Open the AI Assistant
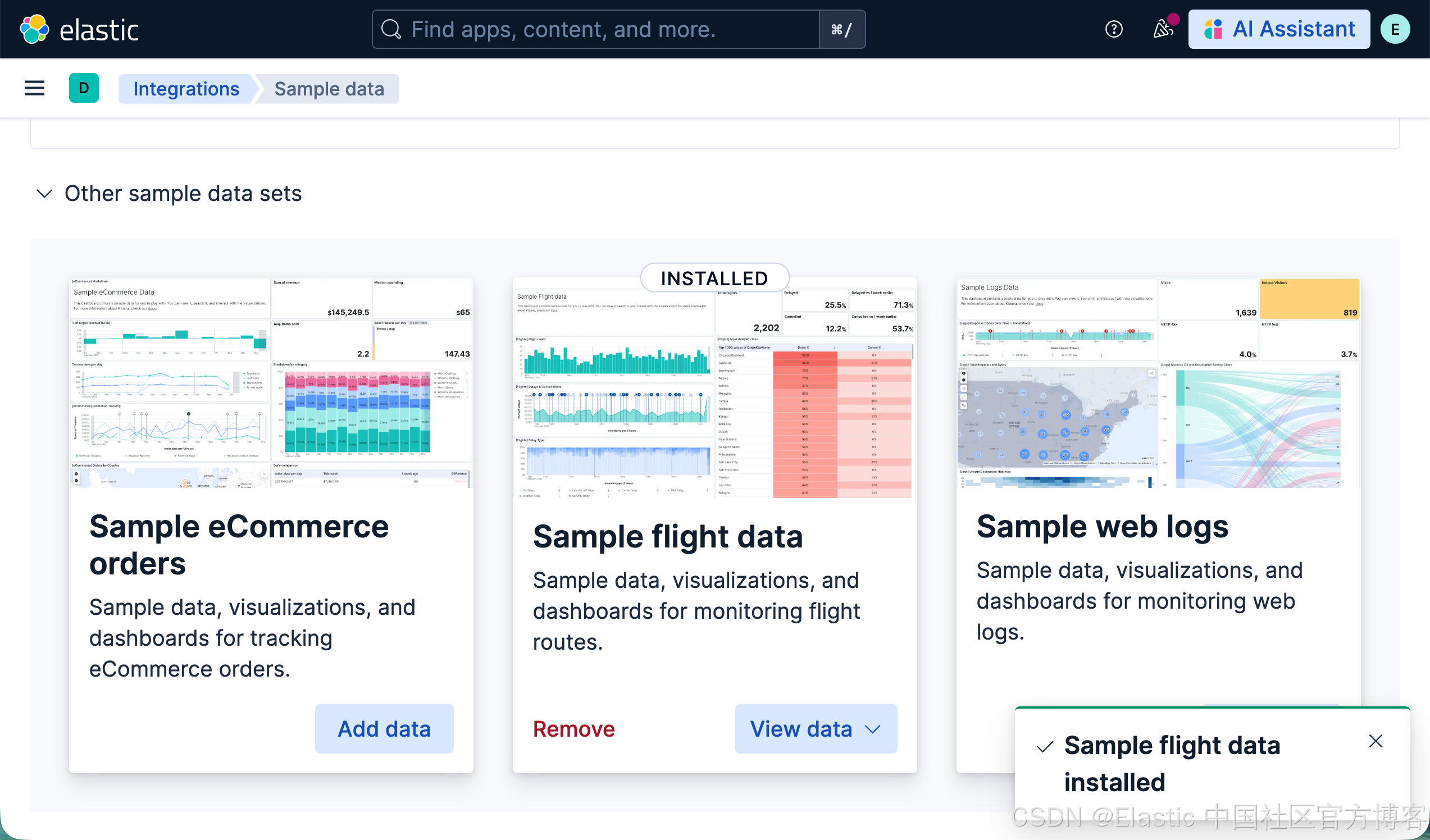Screen dimensions: 1430x840 pyautogui.click(x=1279, y=30)
